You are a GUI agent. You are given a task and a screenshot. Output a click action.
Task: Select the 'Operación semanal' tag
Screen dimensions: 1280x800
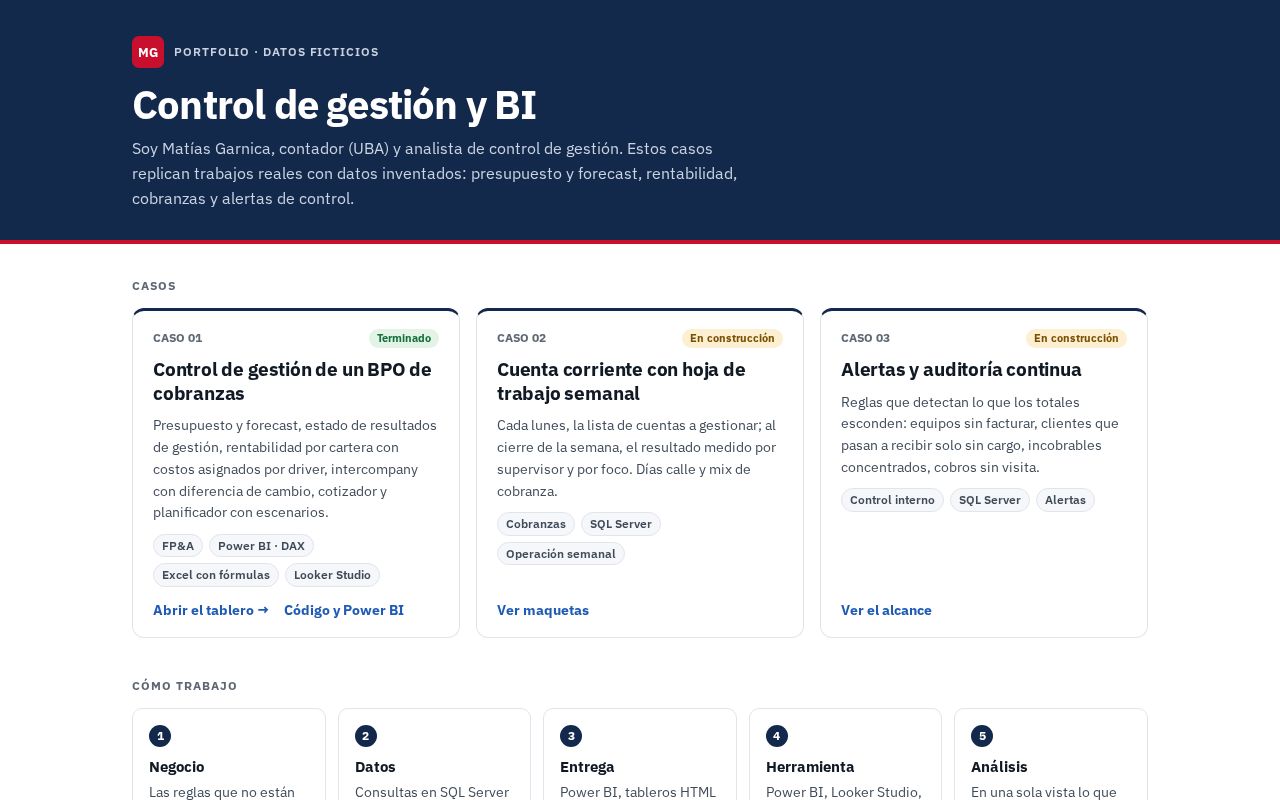pos(561,554)
